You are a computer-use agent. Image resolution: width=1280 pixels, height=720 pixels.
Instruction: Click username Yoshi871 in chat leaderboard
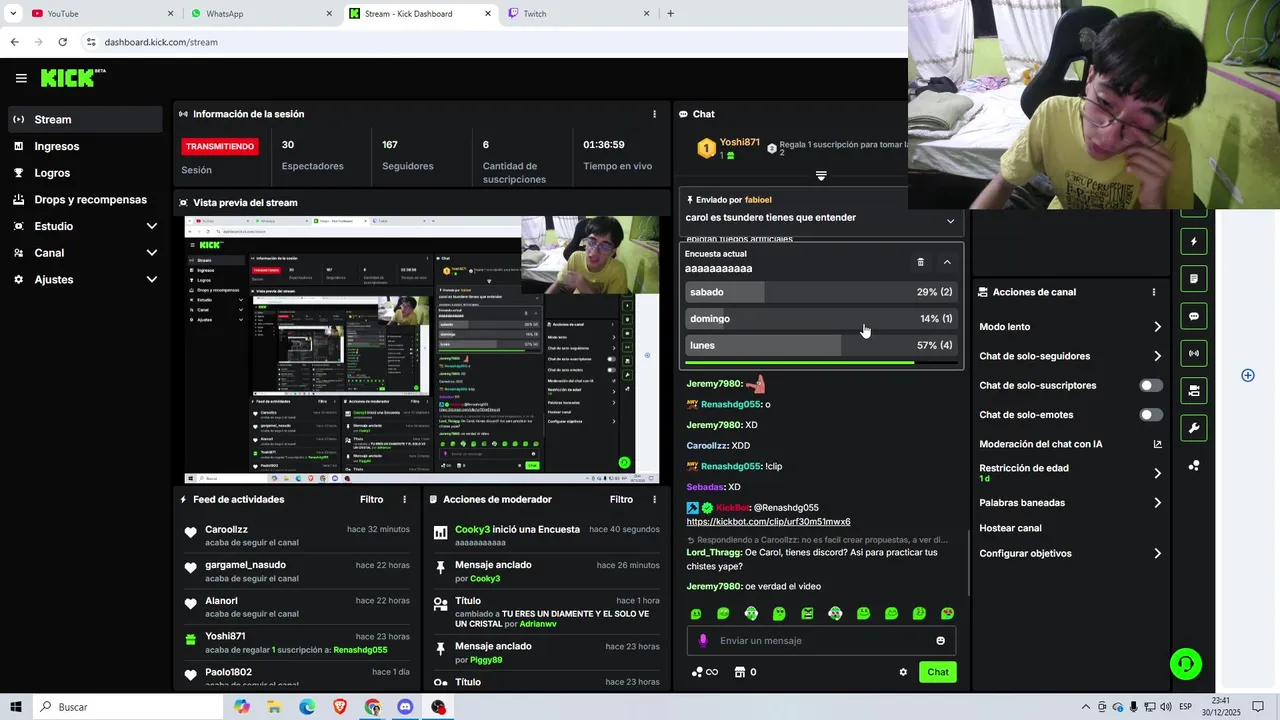[740, 143]
